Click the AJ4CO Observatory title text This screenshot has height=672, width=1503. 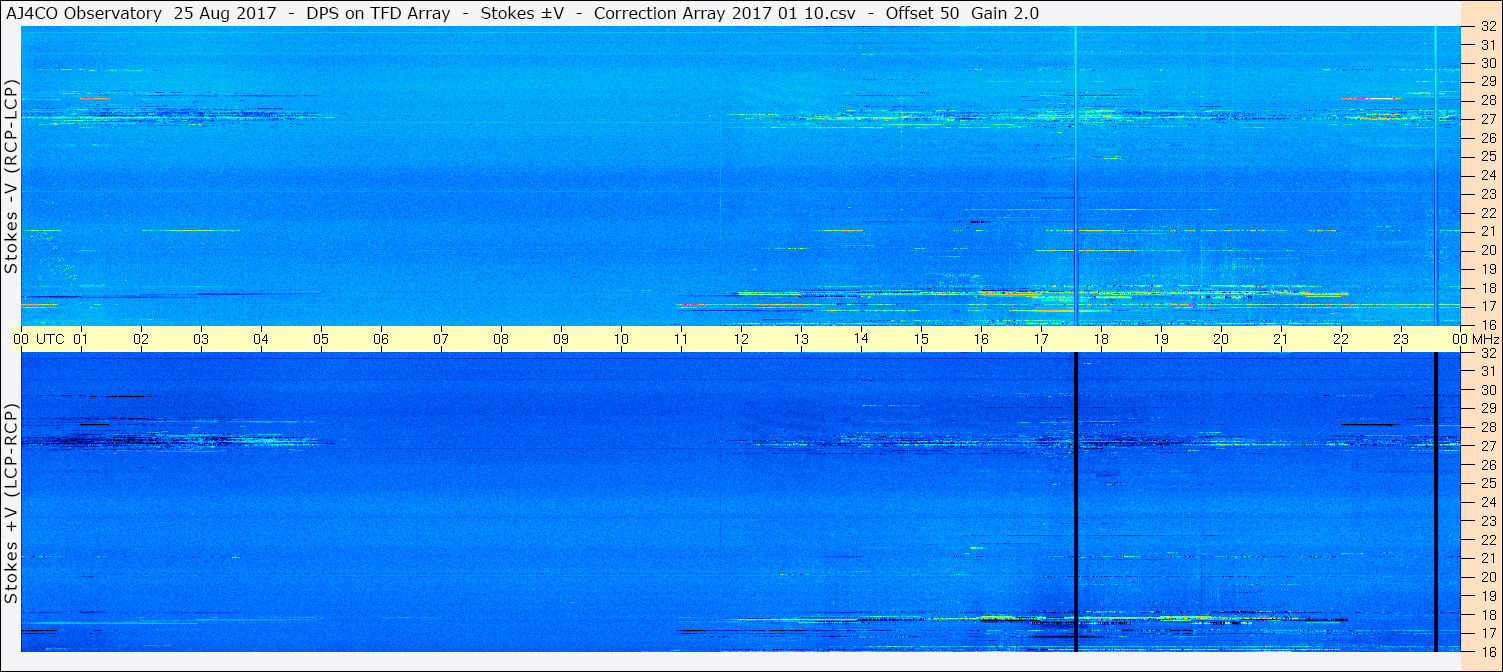83,14
